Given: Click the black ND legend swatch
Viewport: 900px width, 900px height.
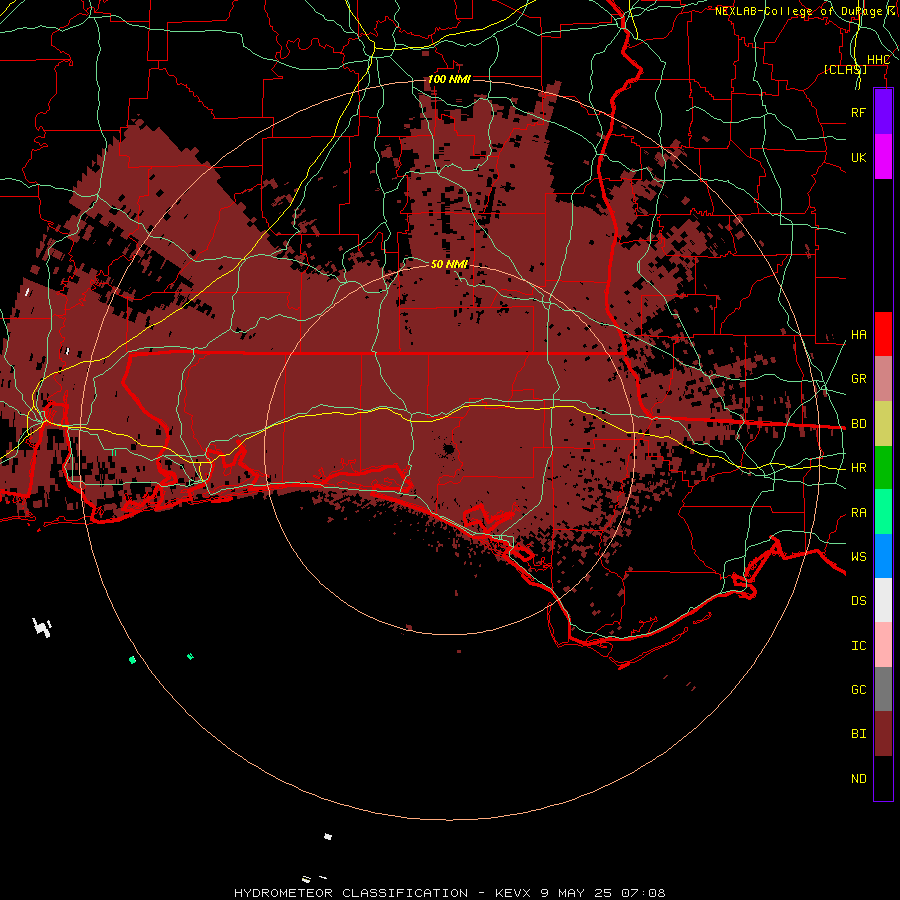Looking at the screenshot, I should (x=883, y=778).
